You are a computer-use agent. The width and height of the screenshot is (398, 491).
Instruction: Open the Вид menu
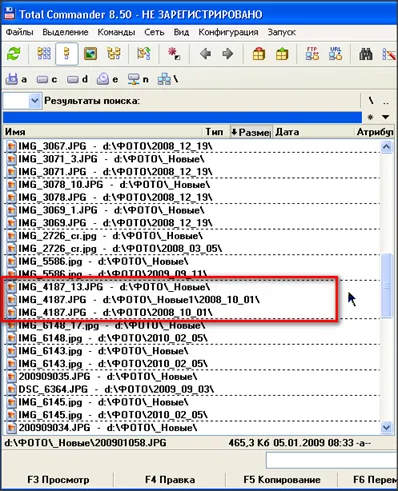point(181,32)
